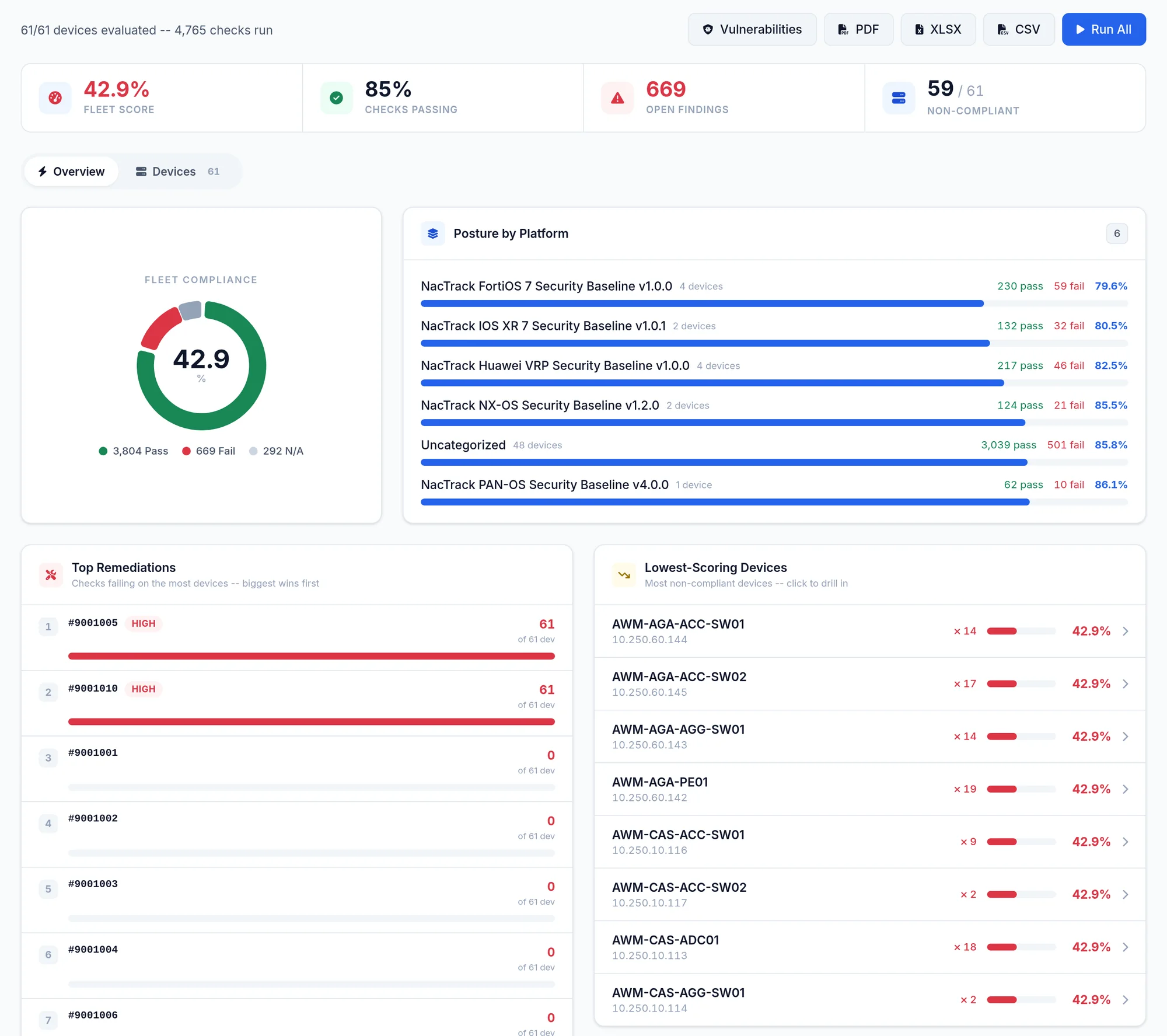Click the Posture by Platform count badge 6
Viewport: 1167px width, 1036px height.
[x=1117, y=233]
